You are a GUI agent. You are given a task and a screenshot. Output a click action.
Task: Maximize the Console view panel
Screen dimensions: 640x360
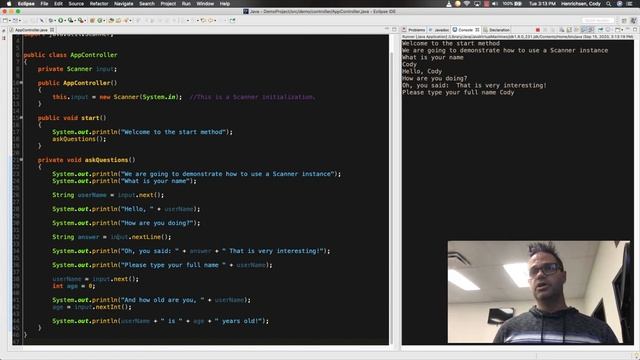tap(635, 29)
